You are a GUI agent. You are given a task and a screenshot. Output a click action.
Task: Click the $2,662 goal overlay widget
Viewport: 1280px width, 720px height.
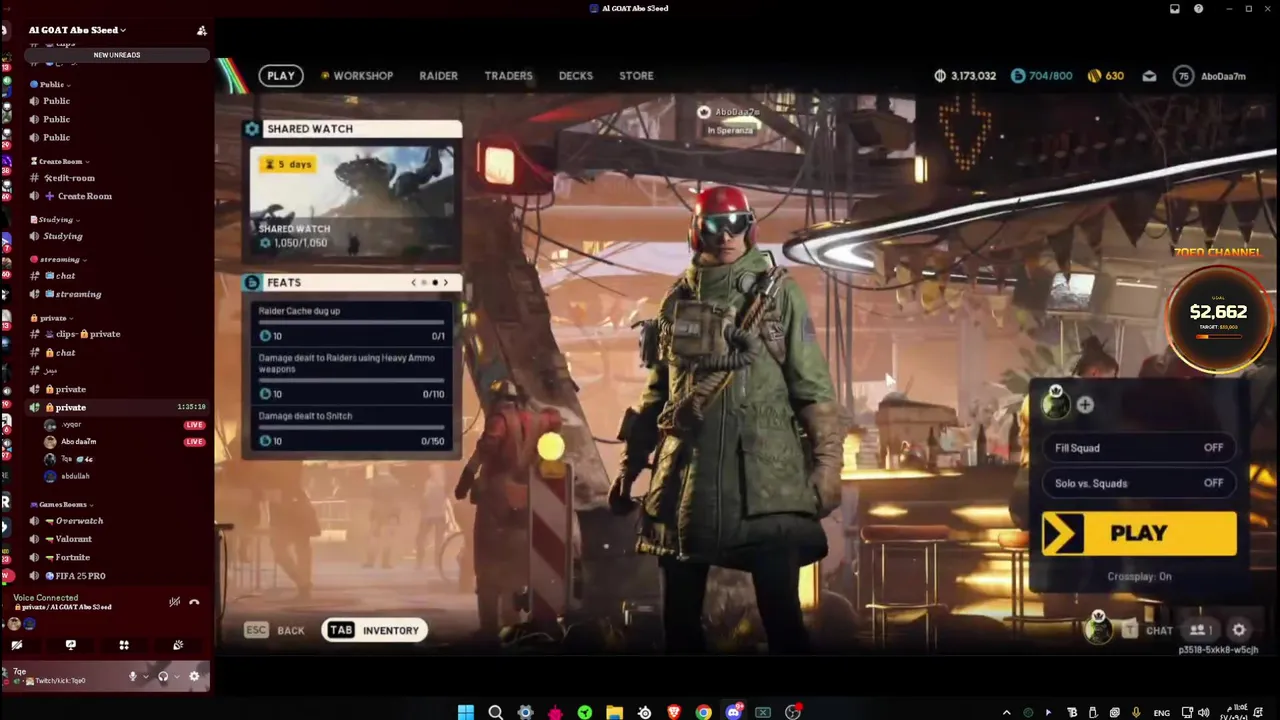[1218, 319]
